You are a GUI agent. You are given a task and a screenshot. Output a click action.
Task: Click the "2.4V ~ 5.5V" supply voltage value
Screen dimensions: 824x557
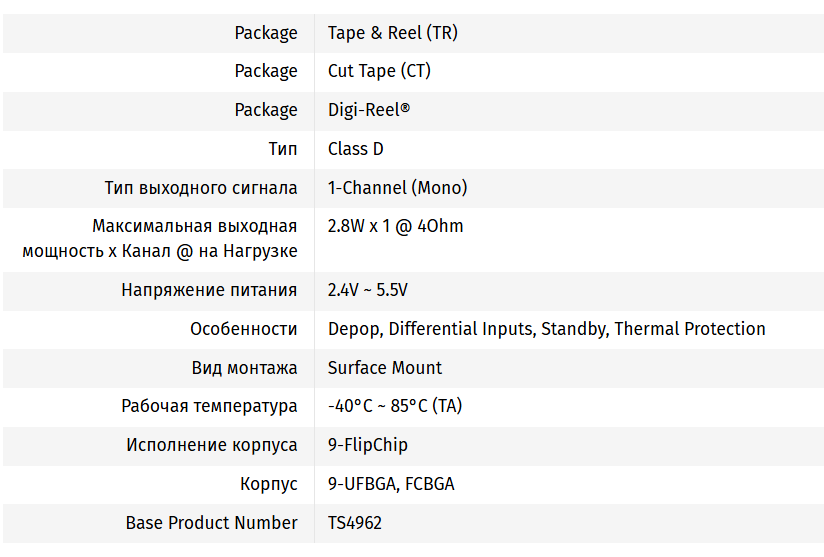point(367,290)
